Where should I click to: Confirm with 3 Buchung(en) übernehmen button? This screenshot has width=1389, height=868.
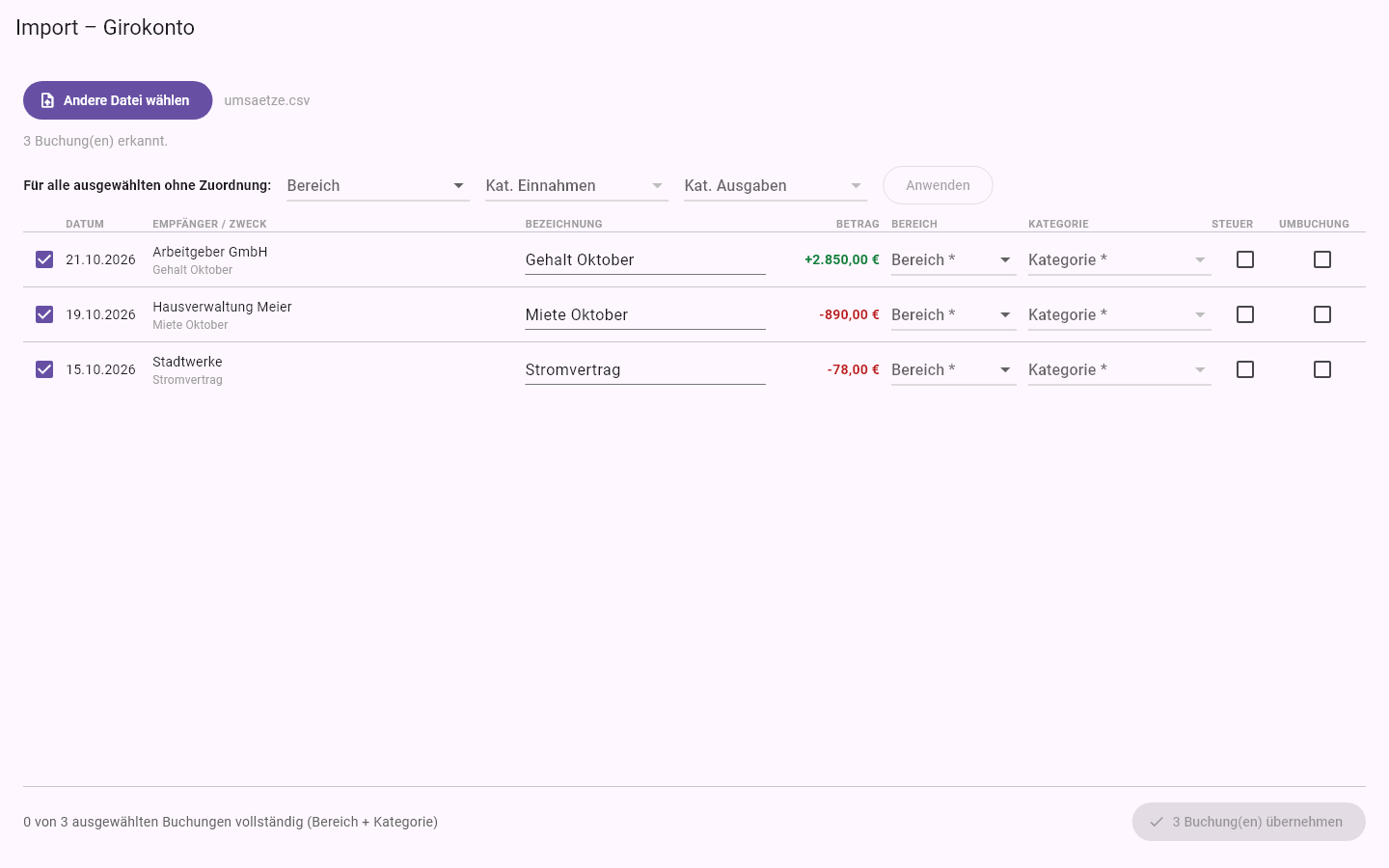1249,822
